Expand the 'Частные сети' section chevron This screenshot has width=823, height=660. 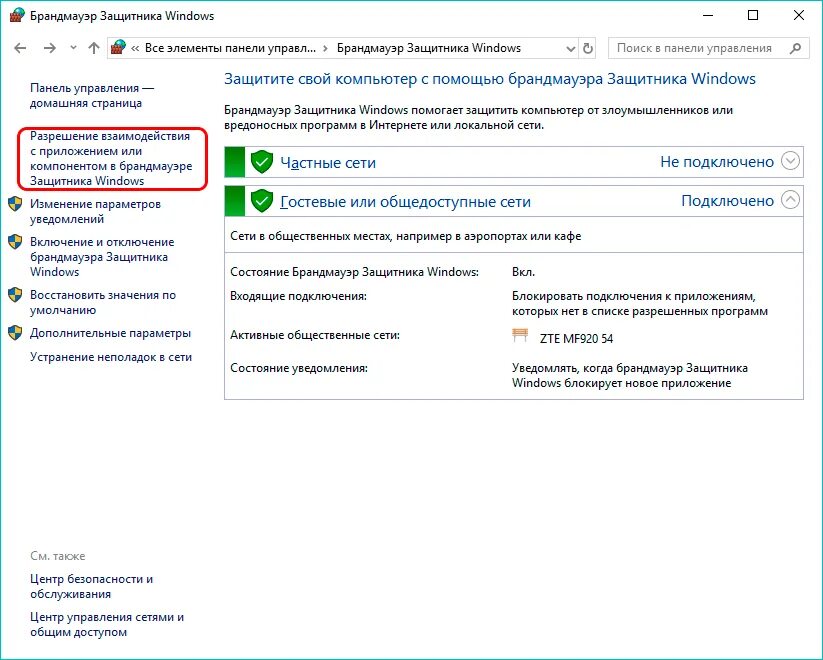(x=790, y=161)
